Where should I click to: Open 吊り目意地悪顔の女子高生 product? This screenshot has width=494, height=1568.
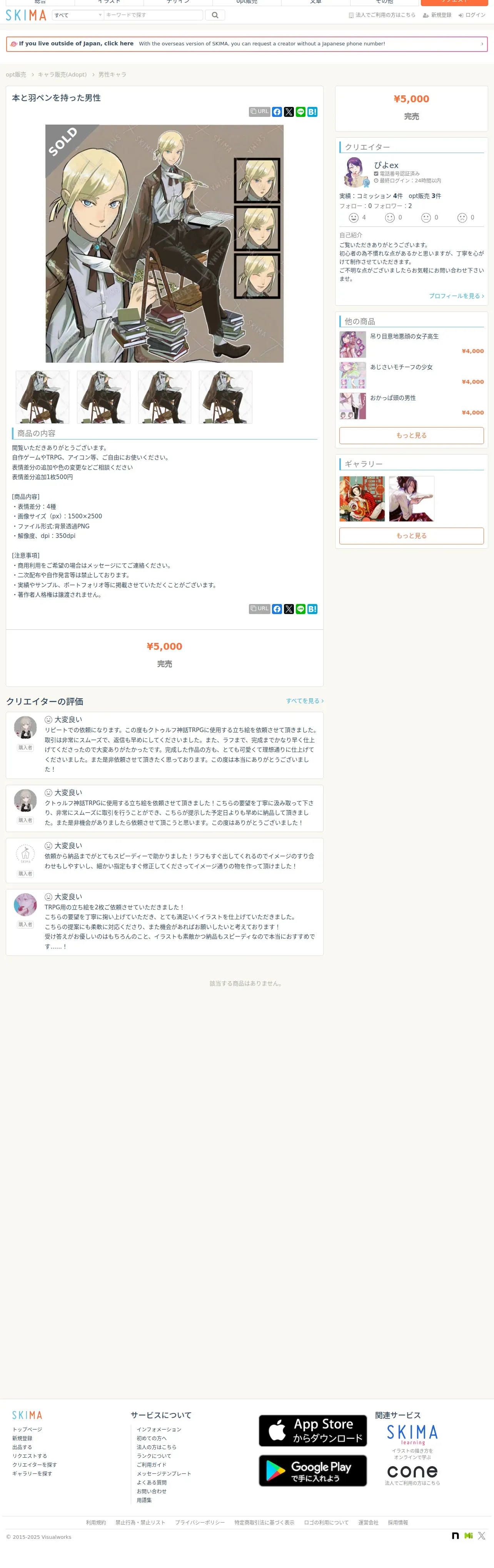pos(404,336)
